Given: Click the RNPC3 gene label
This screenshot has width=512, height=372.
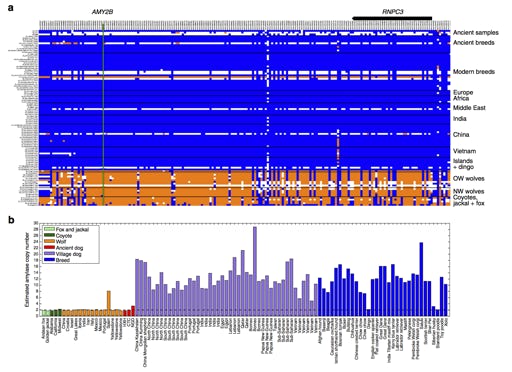Looking at the screenshot, I should pos(393,12).
